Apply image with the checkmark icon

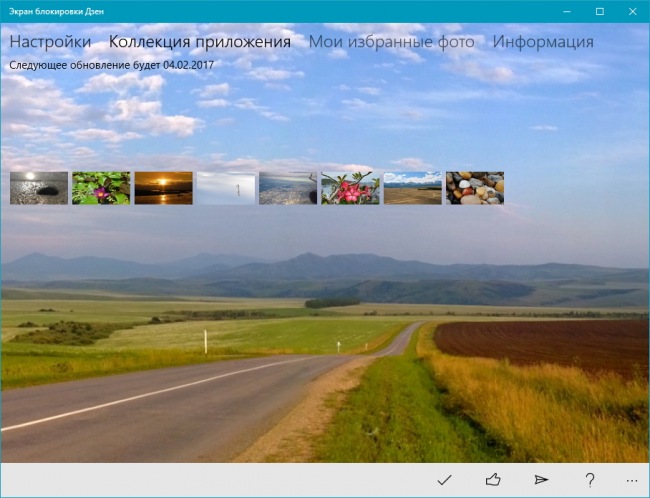(x=444, y=480)
